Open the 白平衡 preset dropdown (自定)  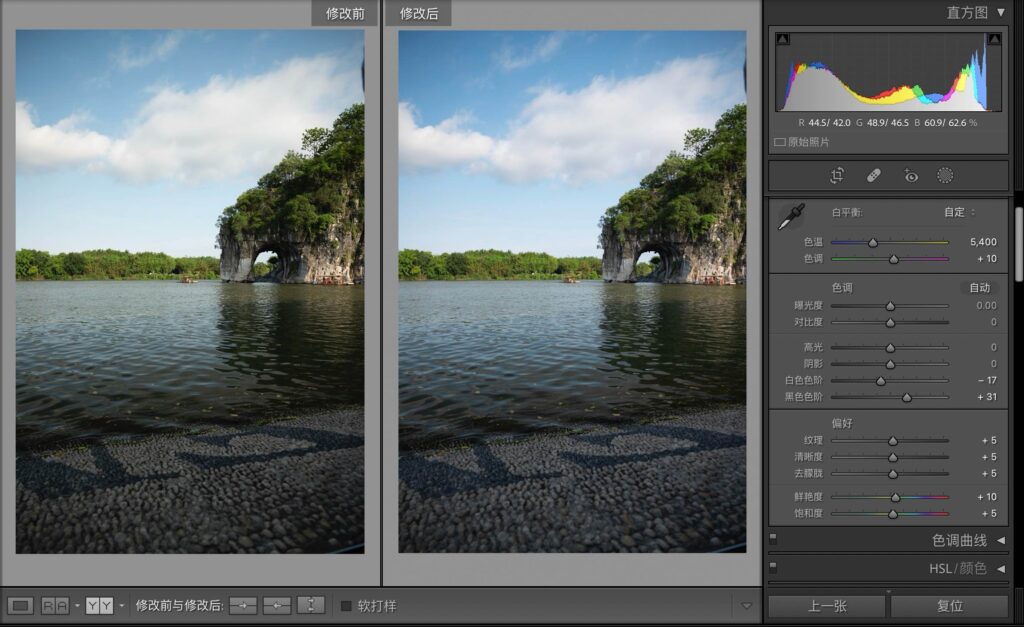[959, 212]
